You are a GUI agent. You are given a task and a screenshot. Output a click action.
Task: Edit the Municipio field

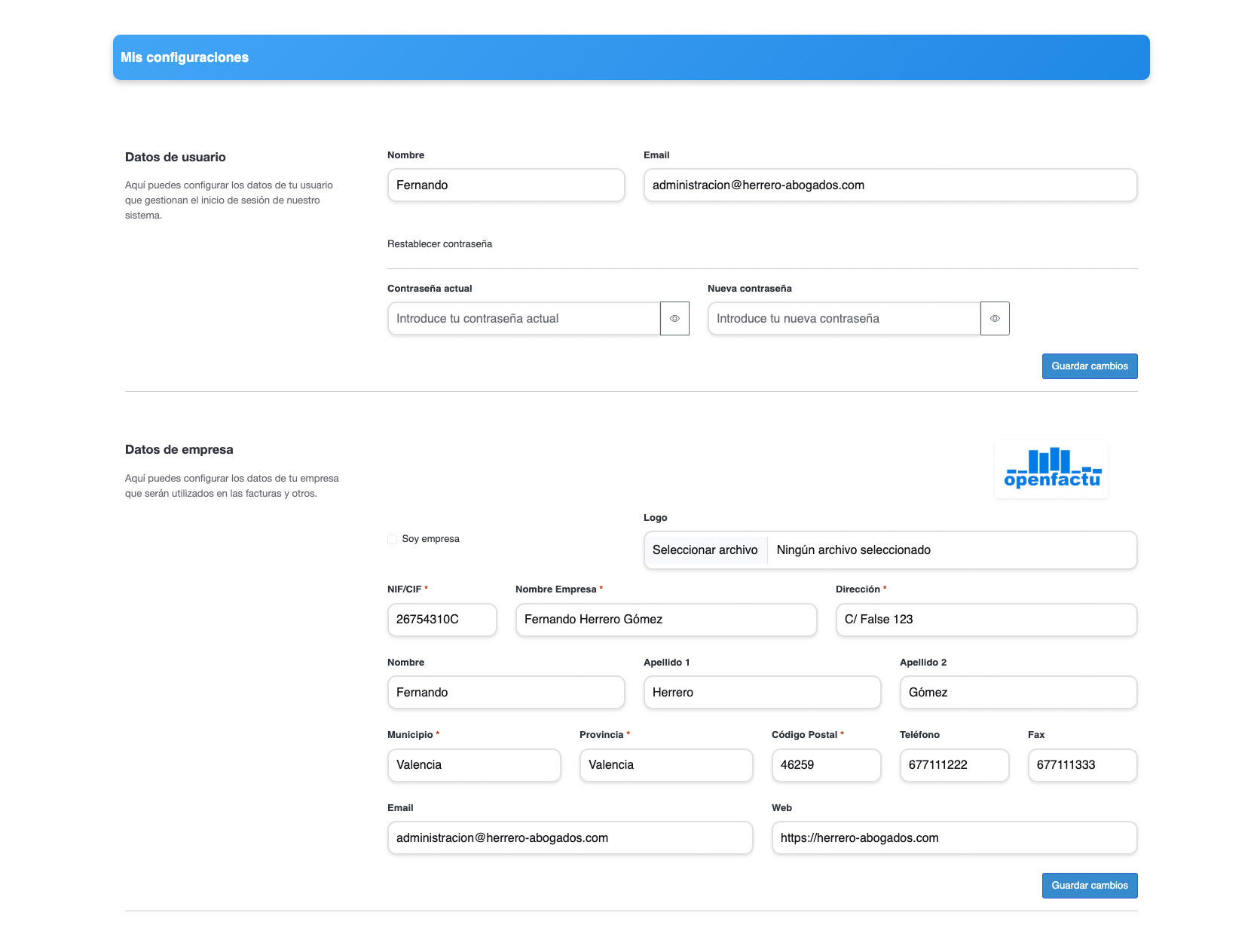coord(473,765)
